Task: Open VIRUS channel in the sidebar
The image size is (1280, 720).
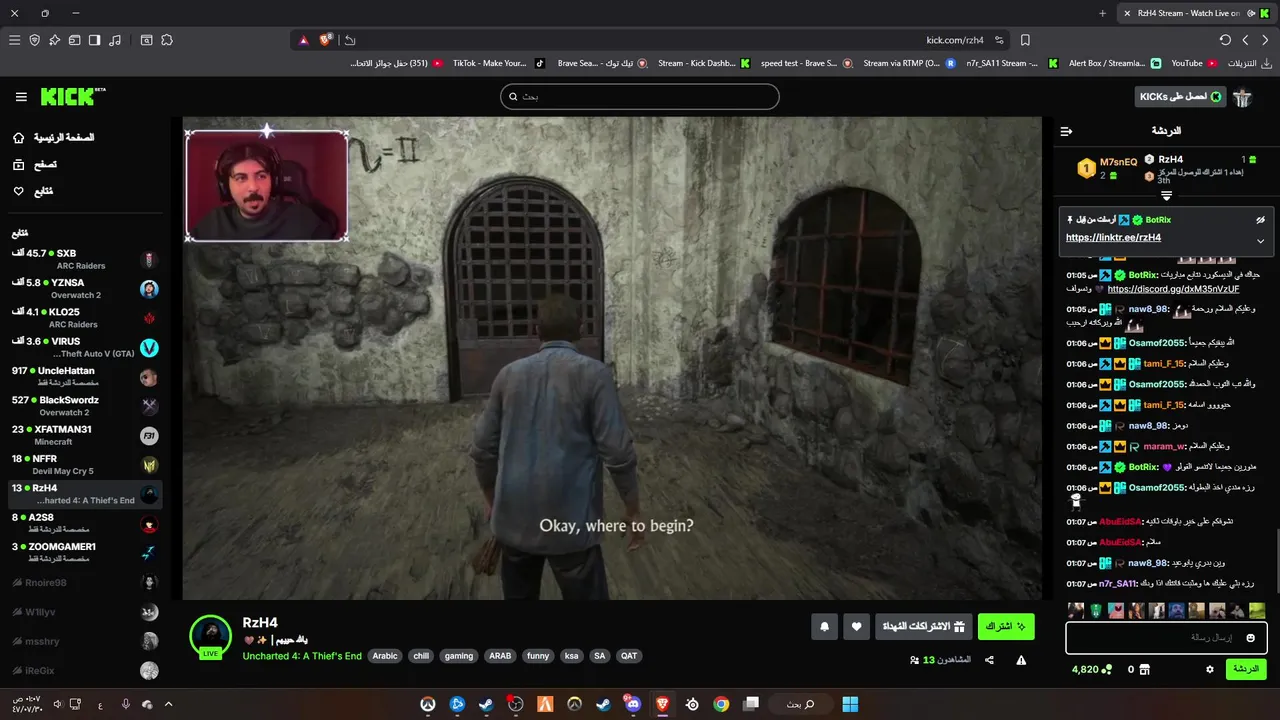Action: (85, 347)
